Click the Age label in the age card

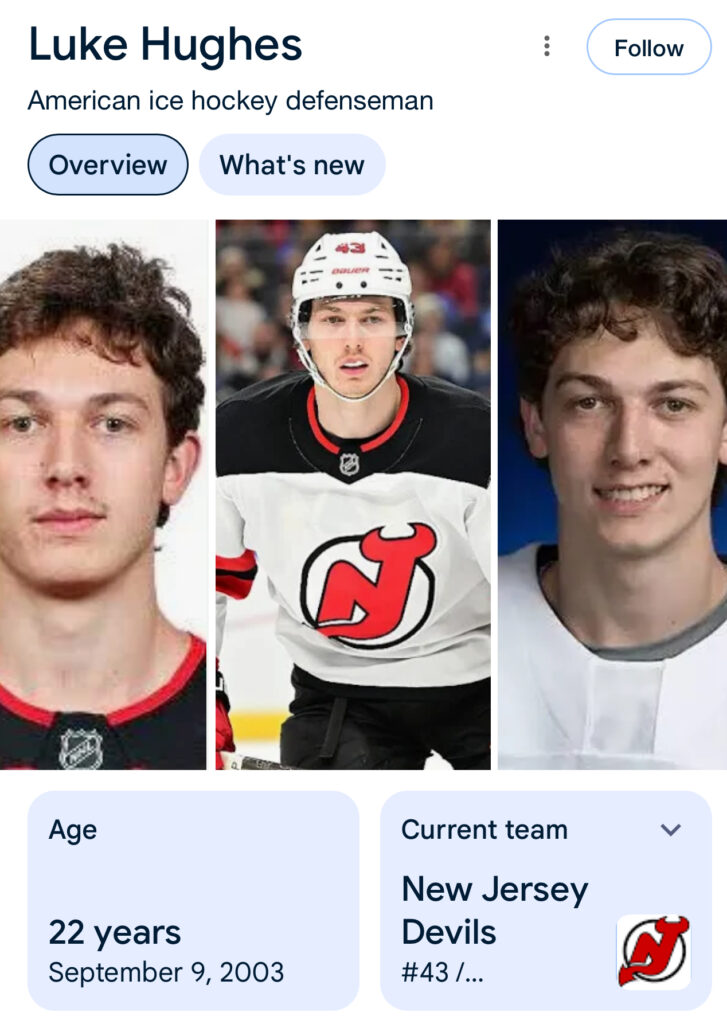pos(73,831)
